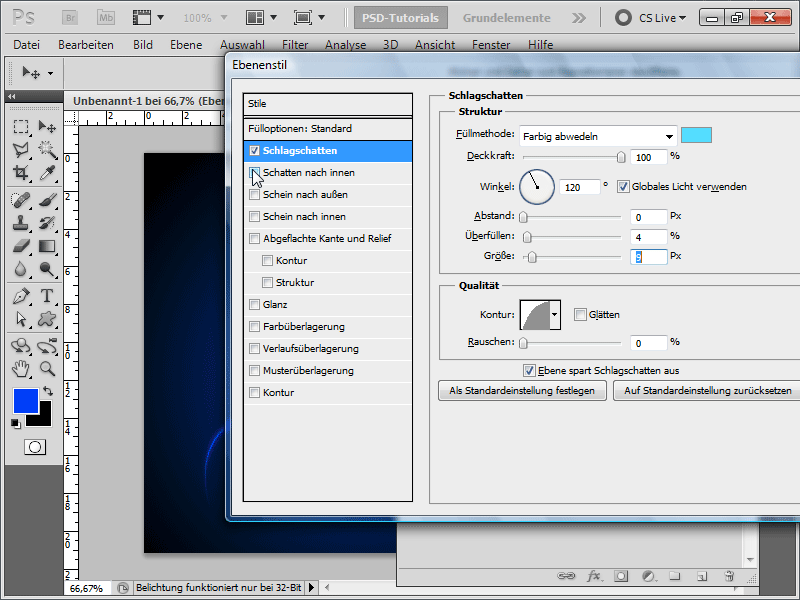Viewport: 800px width, 600px height.
Task: Open the Datei menu
Action: pyautogui.click(x=27, y=45)
